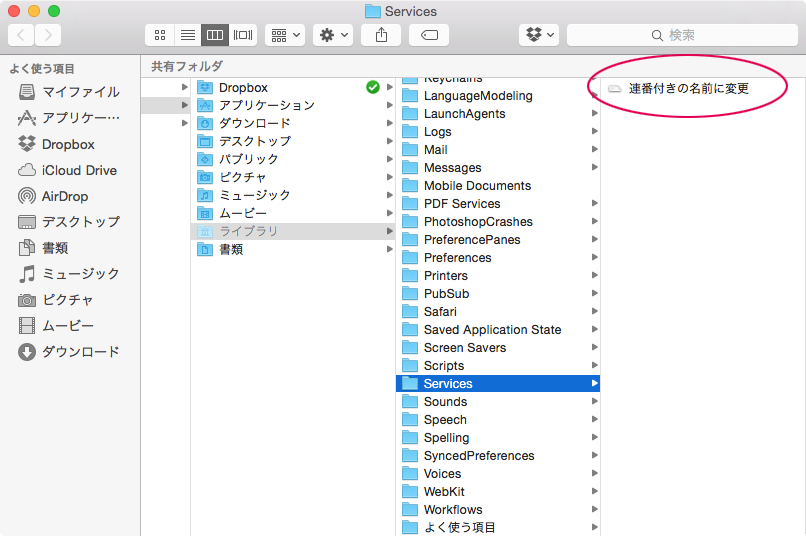Open Dropbox in the sidebar

click(57, 144)
